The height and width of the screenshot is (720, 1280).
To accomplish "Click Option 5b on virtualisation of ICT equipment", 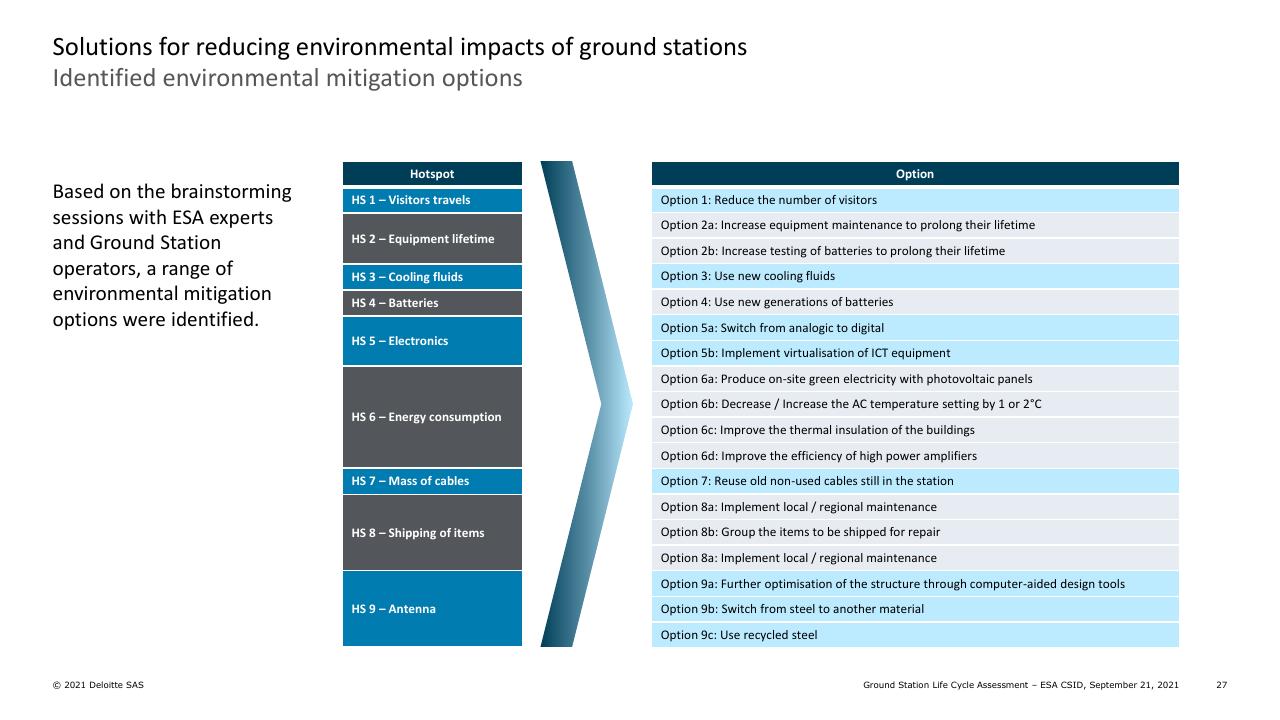I will coord(915,353).
